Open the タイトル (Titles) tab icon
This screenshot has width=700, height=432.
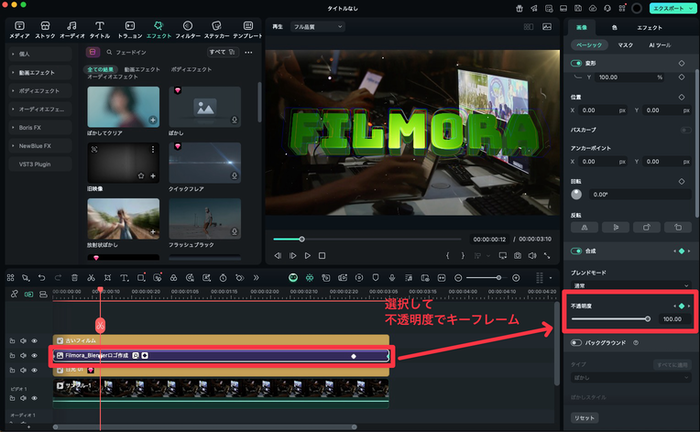click(x=101, y=27)
